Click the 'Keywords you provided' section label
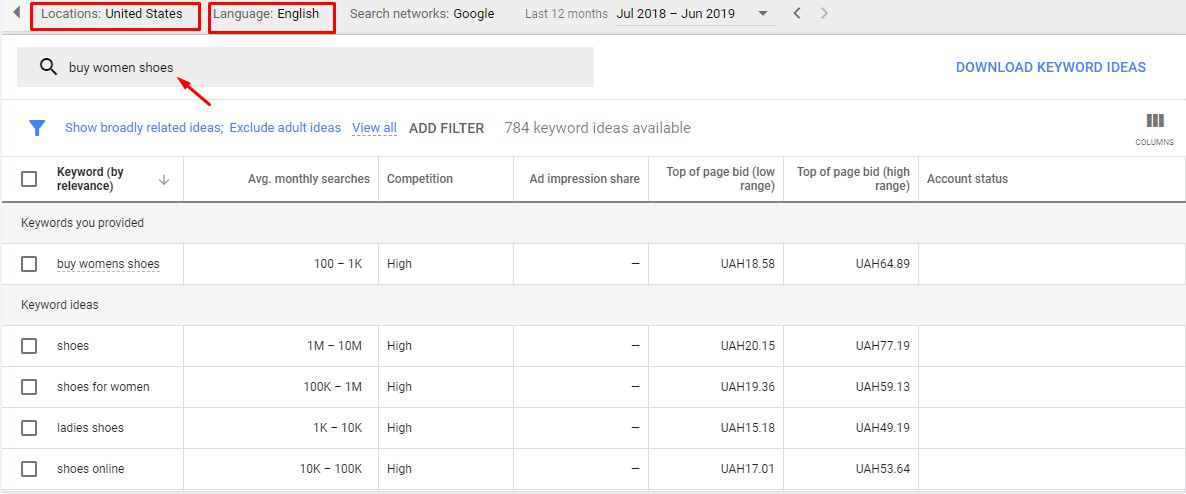The image size is (1186, 494). 82,223
